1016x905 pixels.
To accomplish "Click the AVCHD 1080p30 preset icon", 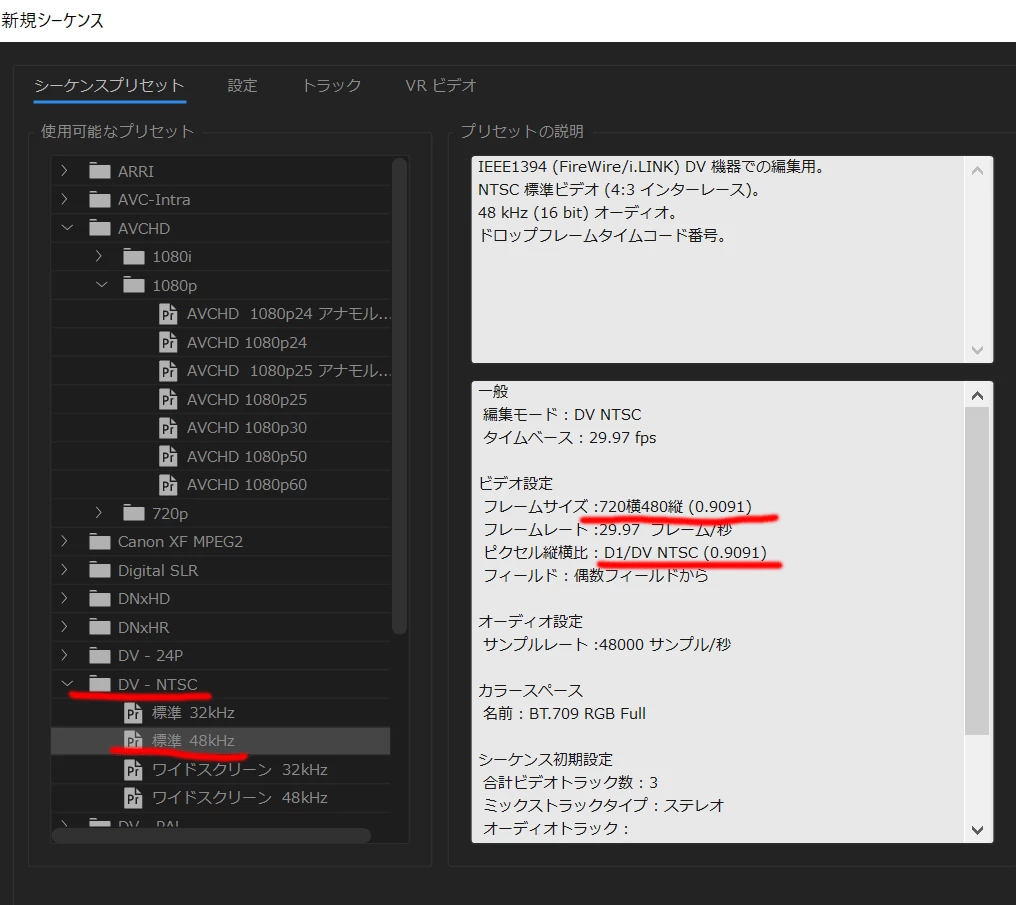I will tap(168, 428).
